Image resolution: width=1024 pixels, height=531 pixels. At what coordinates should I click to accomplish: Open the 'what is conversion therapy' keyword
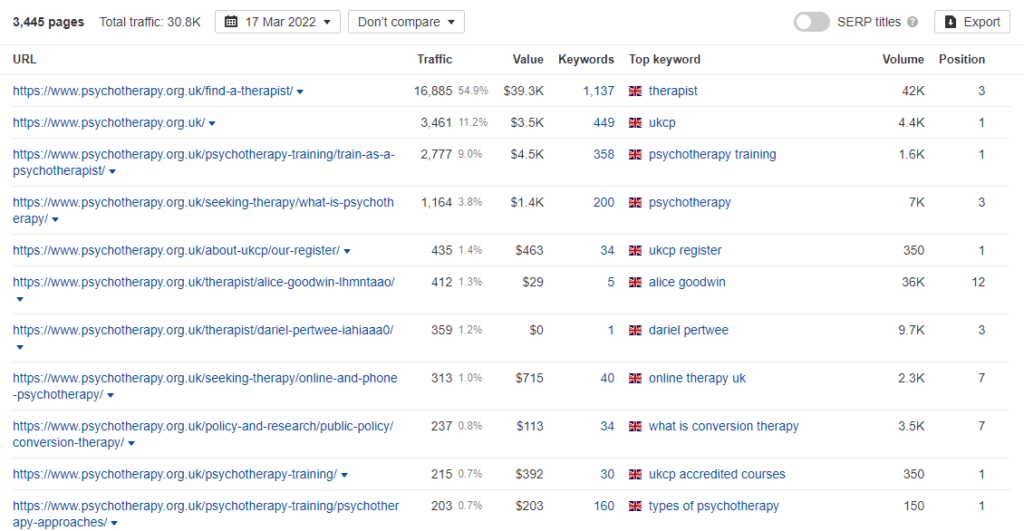pyautogui.click(x=724, y=426)
